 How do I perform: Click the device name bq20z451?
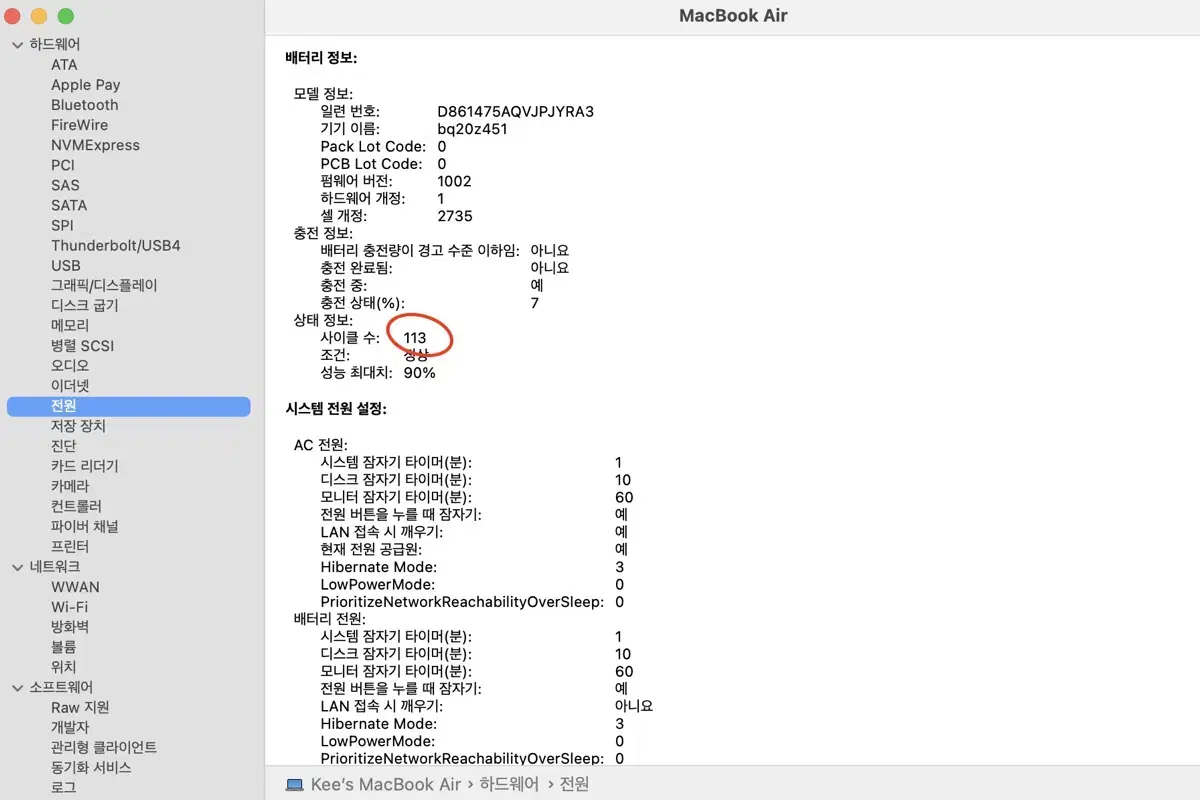tap(472, 129)
